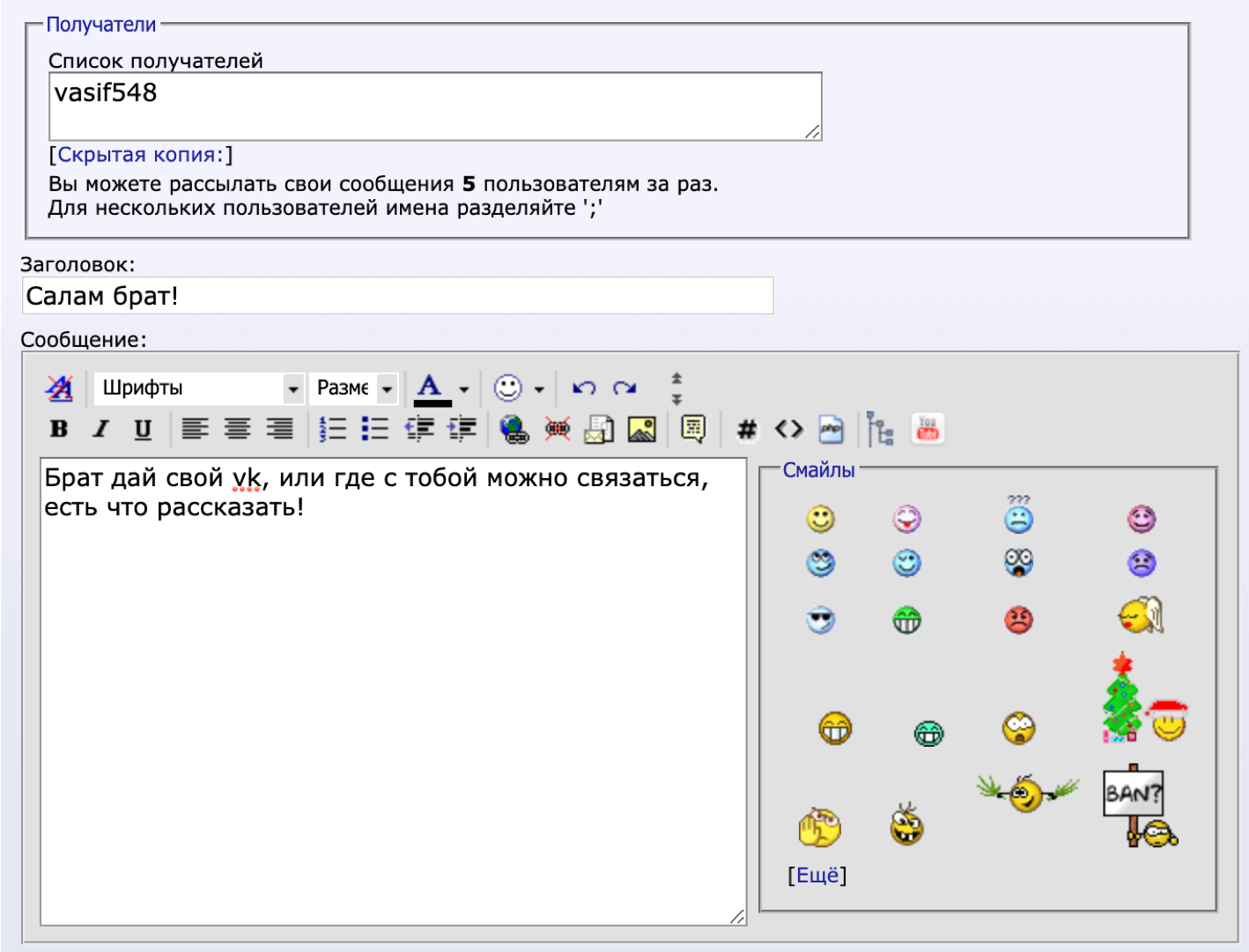Insert the BAN? sign smiley
The image size is (1249, 952).
(x=1140, y=806)
